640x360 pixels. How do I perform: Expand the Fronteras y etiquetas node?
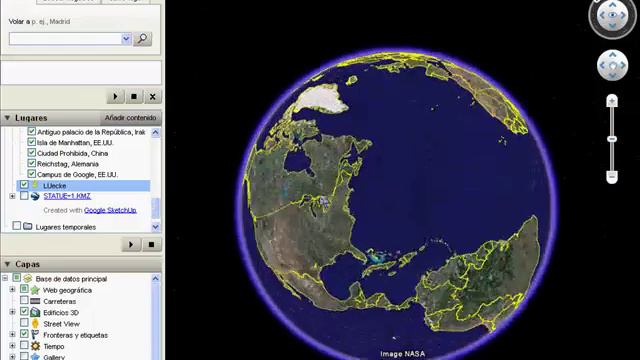[x=12, y=335]
